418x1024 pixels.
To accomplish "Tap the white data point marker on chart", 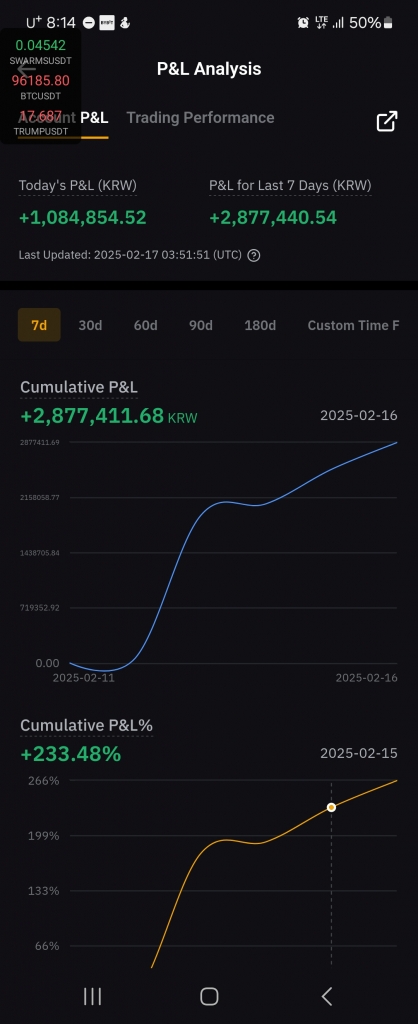I will 331,808.
